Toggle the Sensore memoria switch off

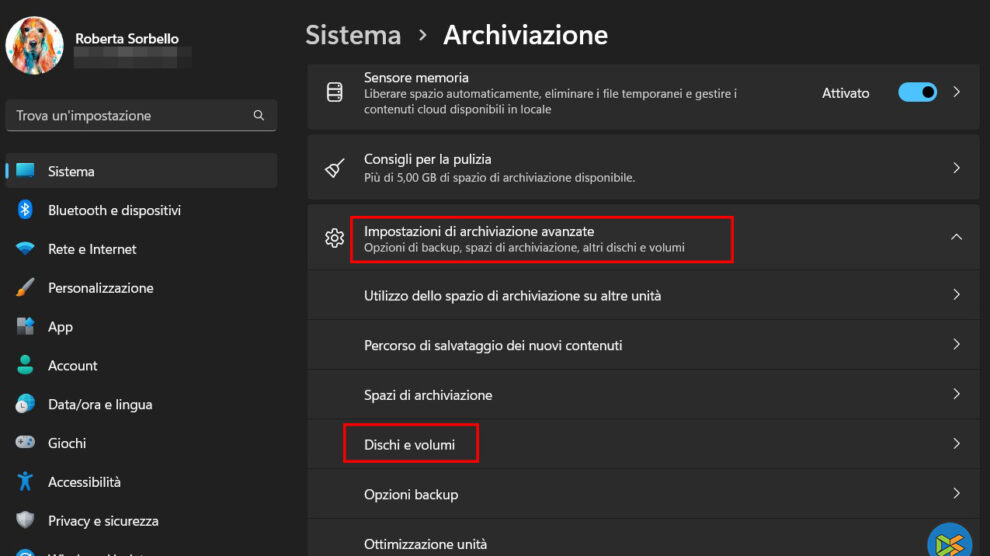tap(917, 92)
